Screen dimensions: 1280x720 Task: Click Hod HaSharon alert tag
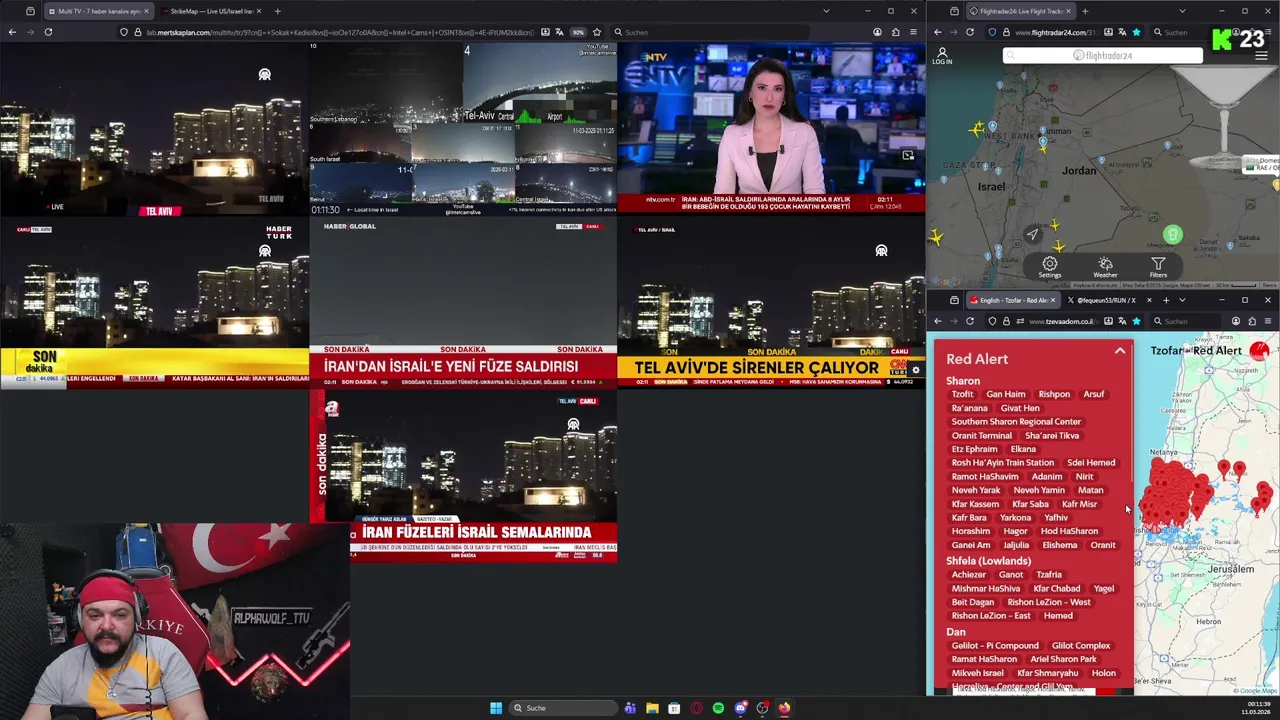1069,531
